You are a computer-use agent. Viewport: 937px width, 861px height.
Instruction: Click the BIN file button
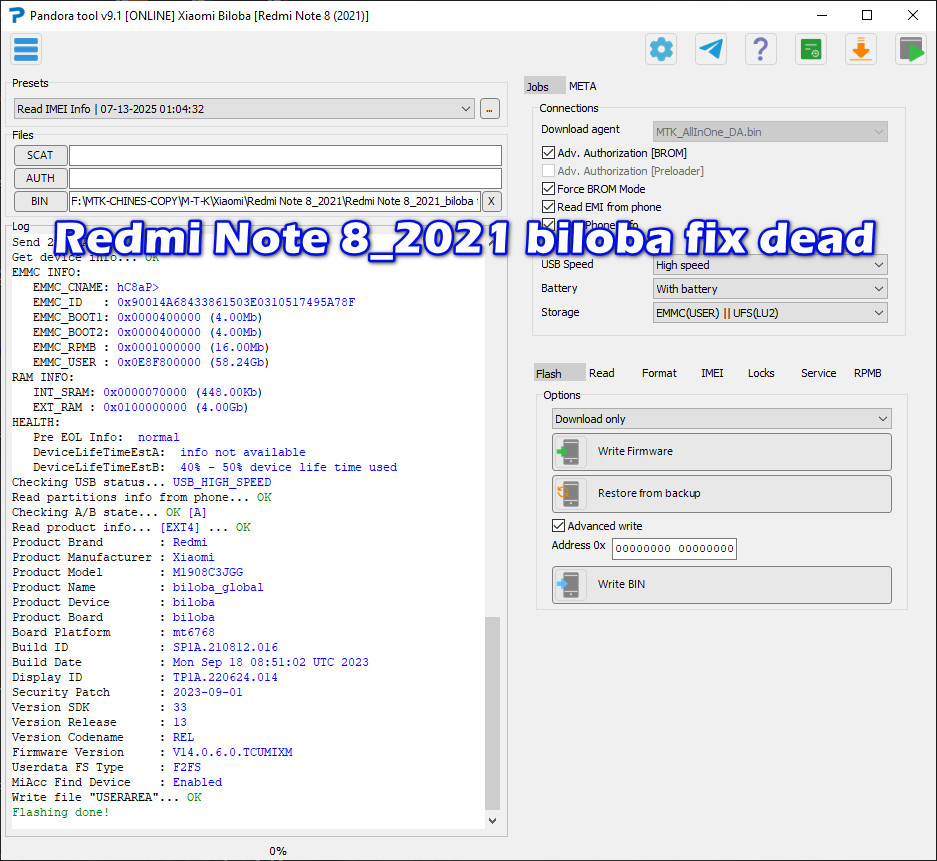point(40,201)
